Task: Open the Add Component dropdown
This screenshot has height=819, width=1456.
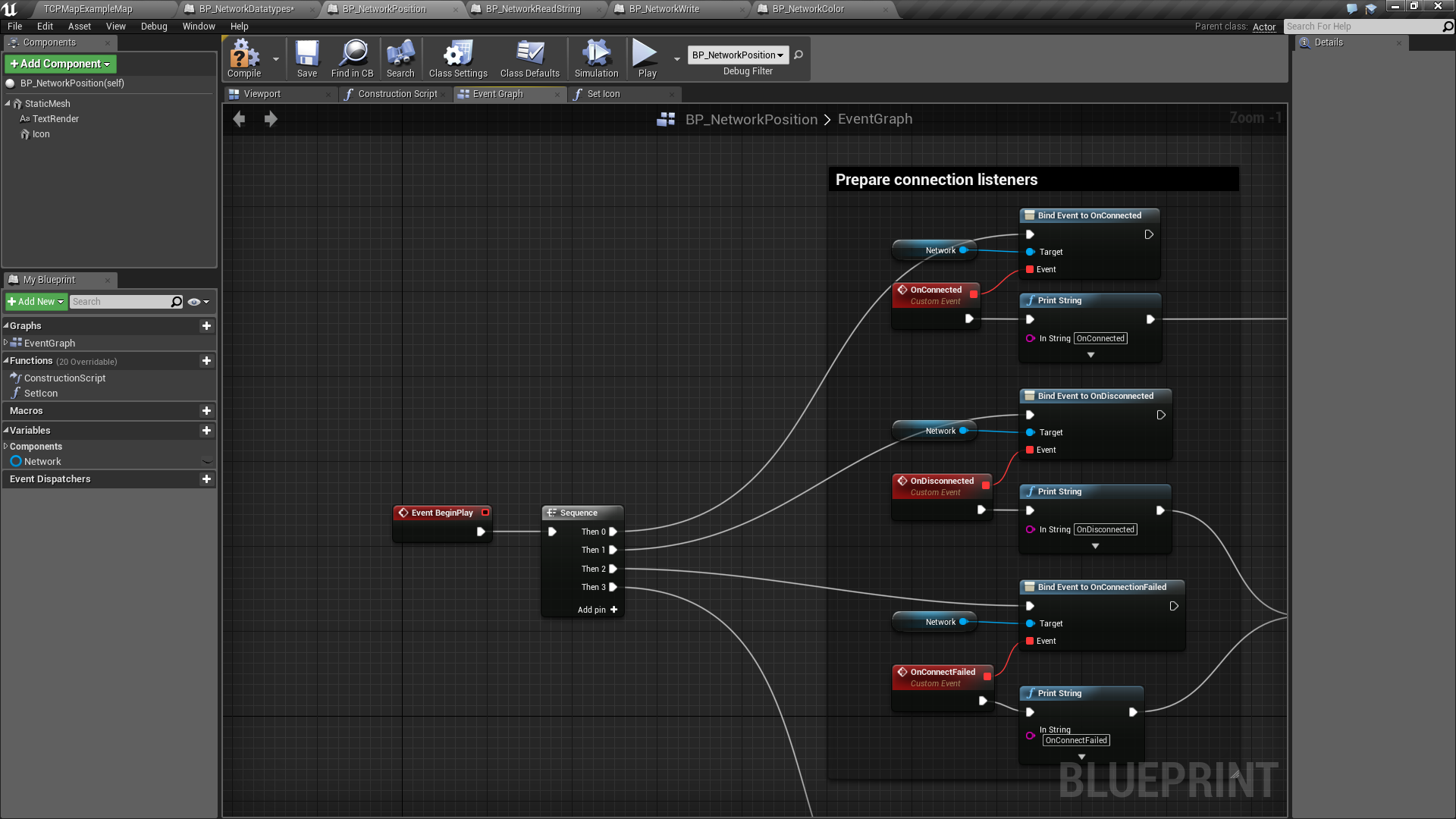Action: point(61,64)
